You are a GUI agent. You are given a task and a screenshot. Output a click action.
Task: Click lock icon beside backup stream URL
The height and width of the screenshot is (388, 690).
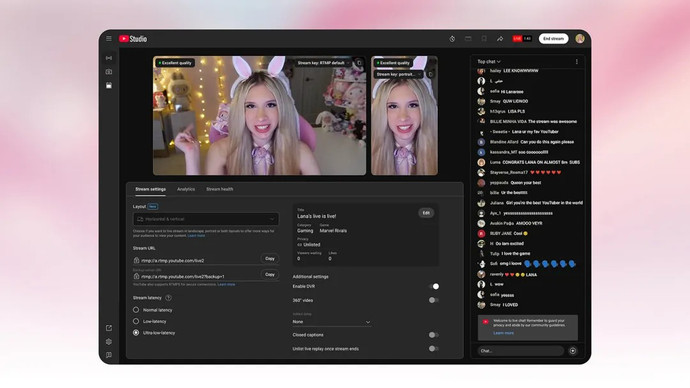[x=136, y=276]
